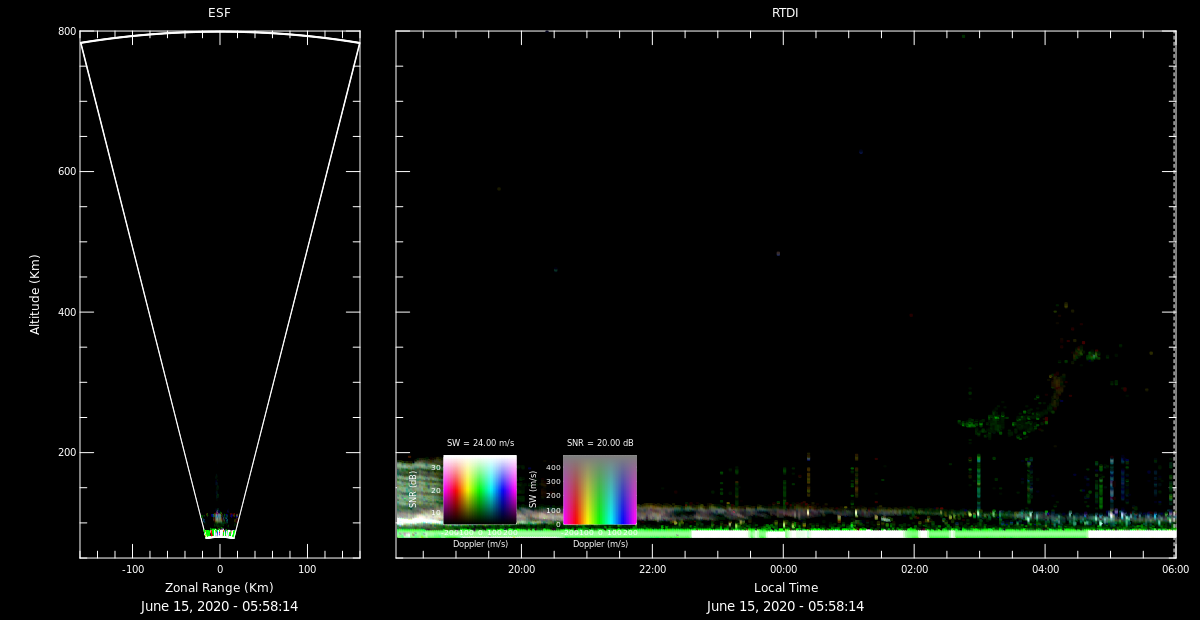1200x620 pixels.
Task: Click the 600 altitude tick label
Action: 67,172
